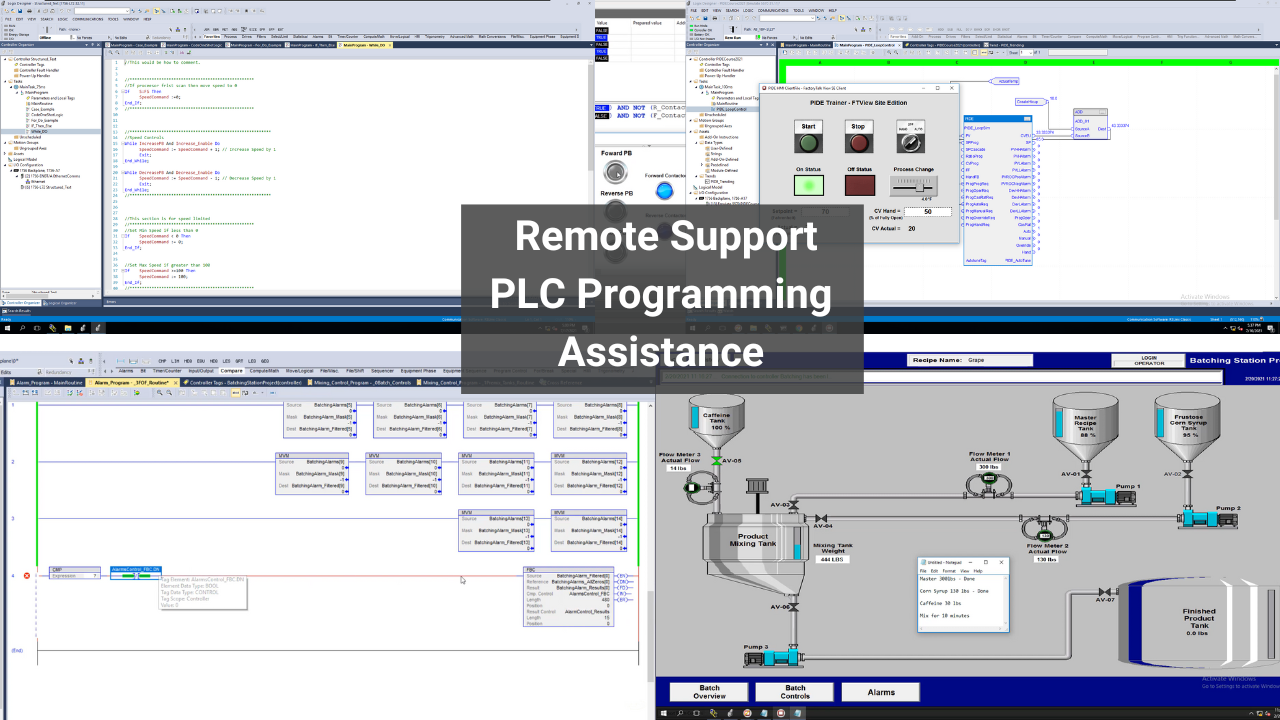Image resolution: width=1280 pixels, height=720 pixels.
Task: Open taskbar search beside the batching HMI Start button
Action: tap(680, 714)
